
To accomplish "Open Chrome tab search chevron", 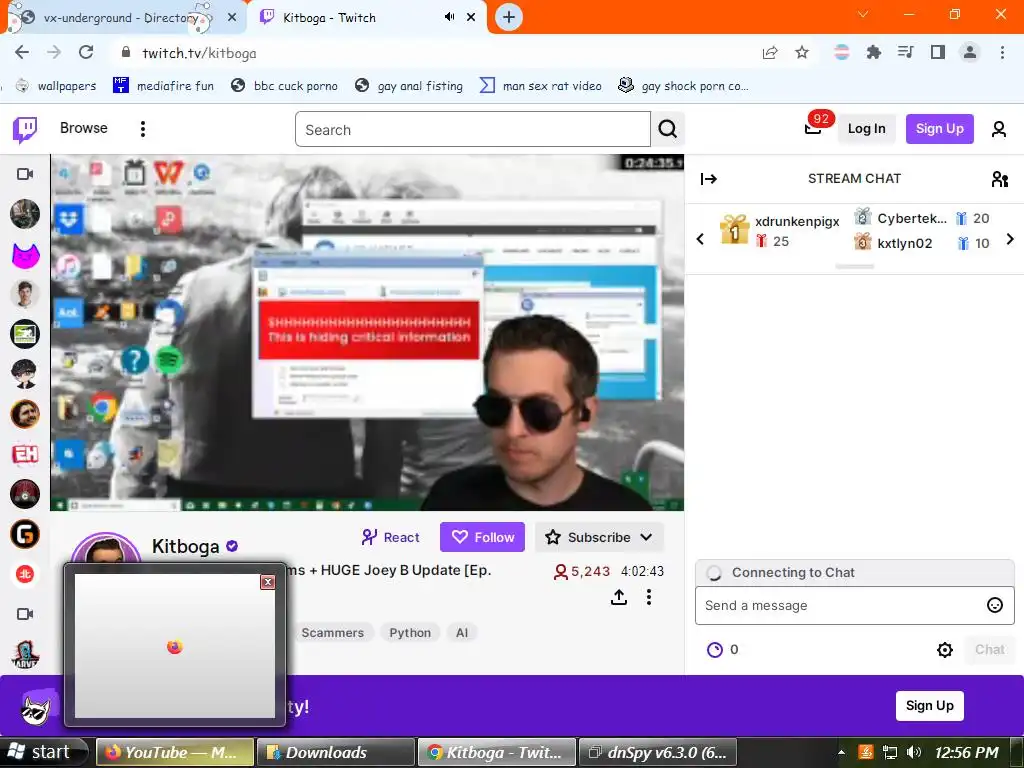I will (863, 14).
